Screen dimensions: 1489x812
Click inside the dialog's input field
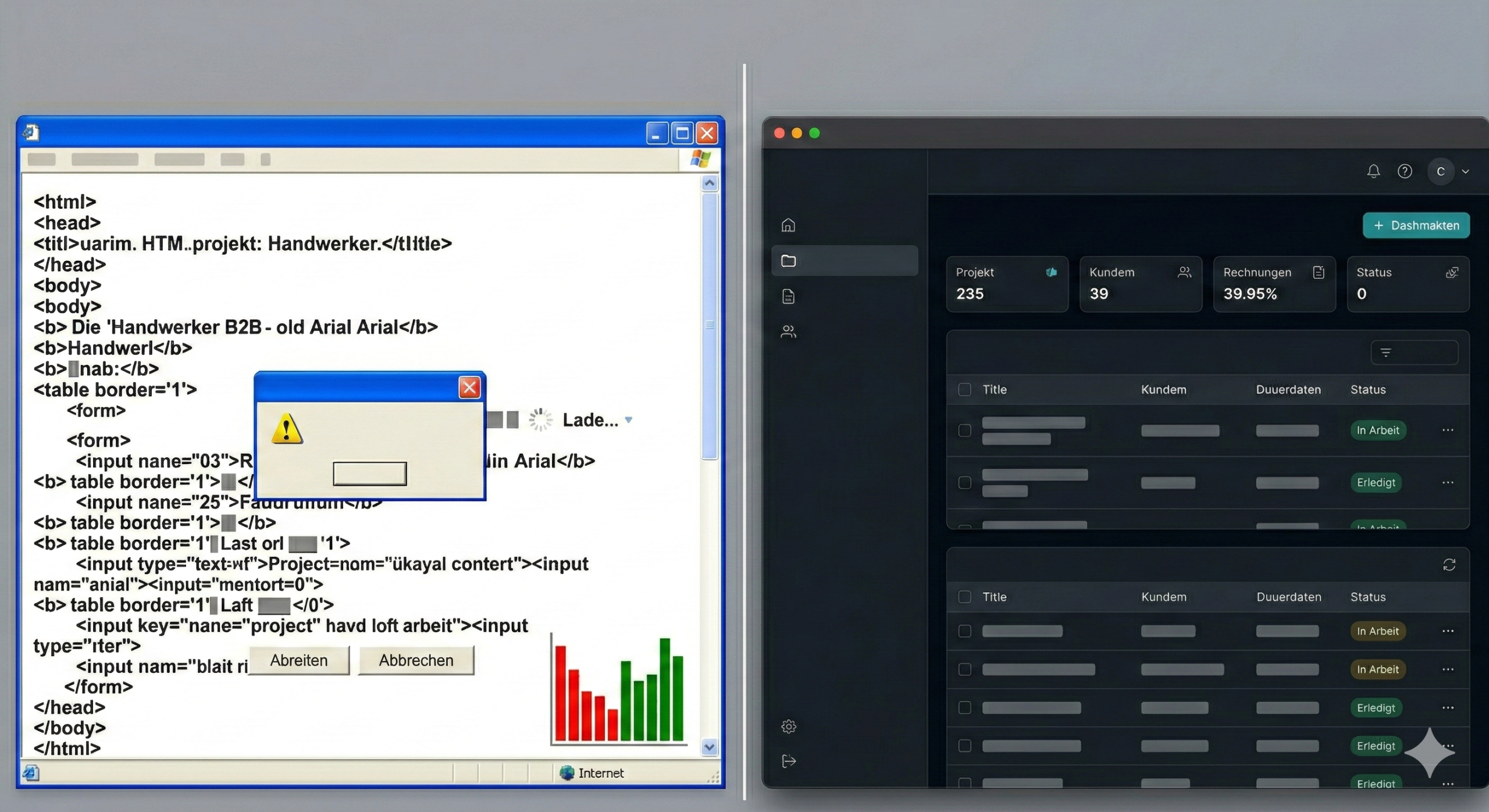click(370, 473)
